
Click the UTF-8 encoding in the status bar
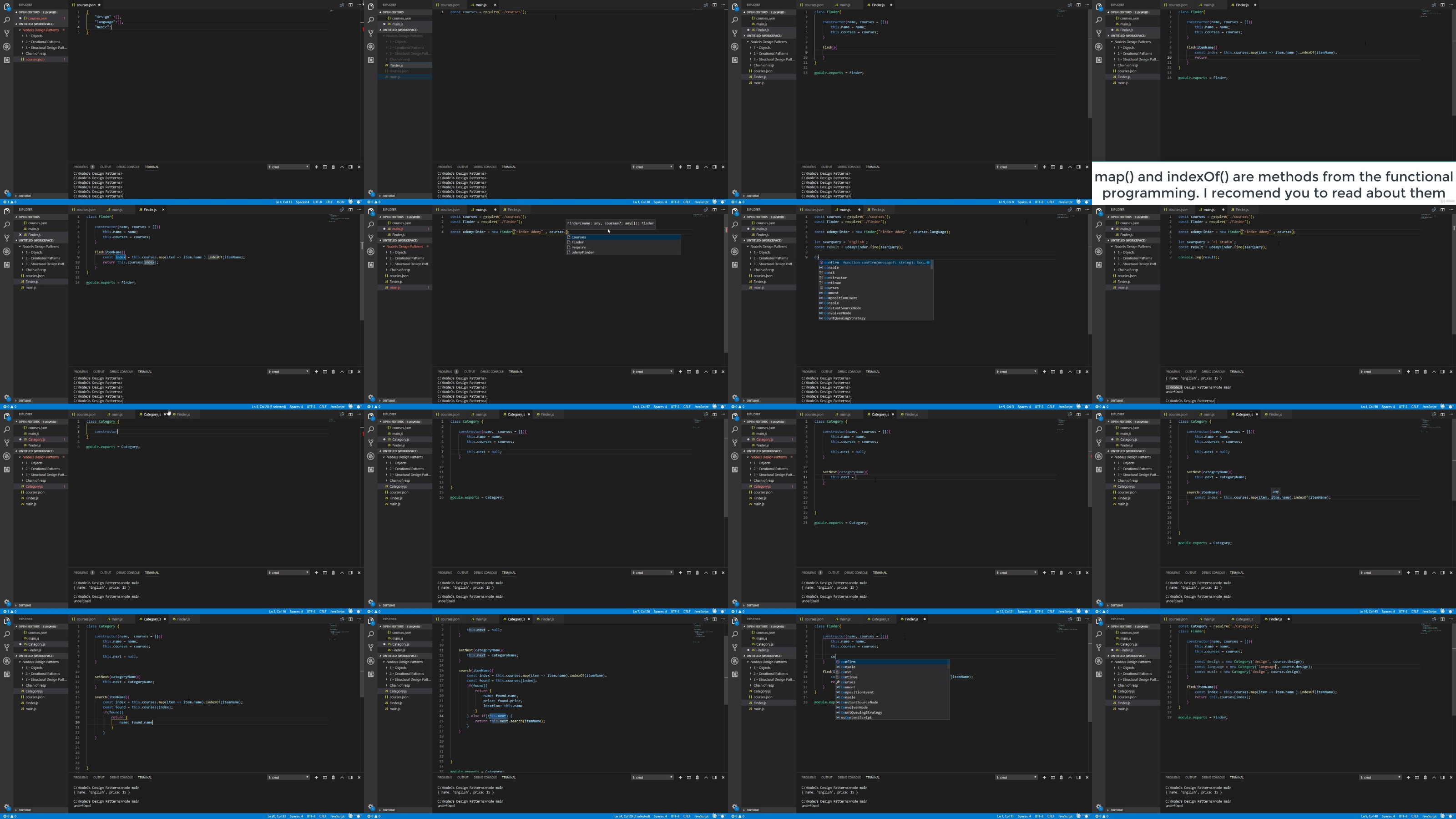318,202
